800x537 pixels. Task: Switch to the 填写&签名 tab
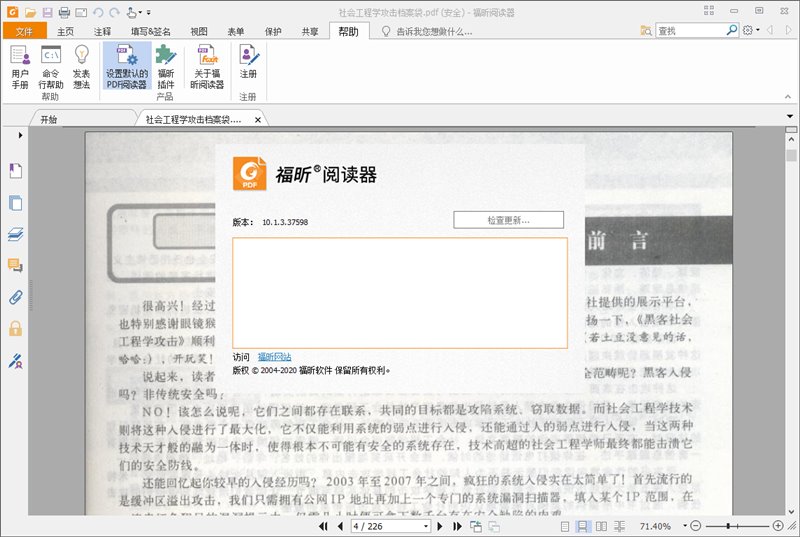pyautogui.click(x=151, y=32)
